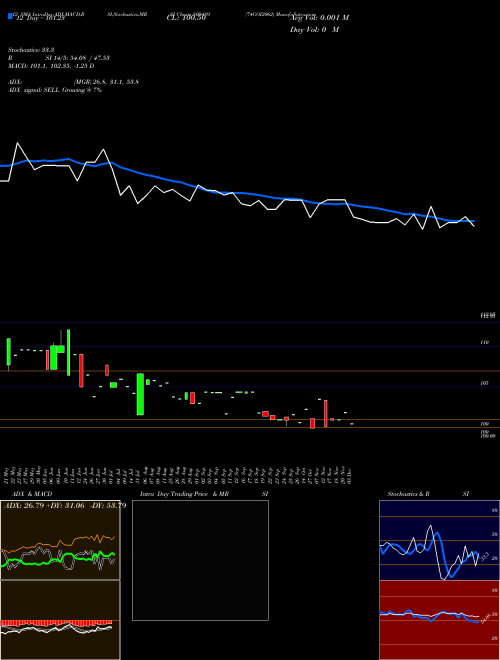500x660 pixels.
Task: Click the CL closing price at top
Action: pos(186,18)
